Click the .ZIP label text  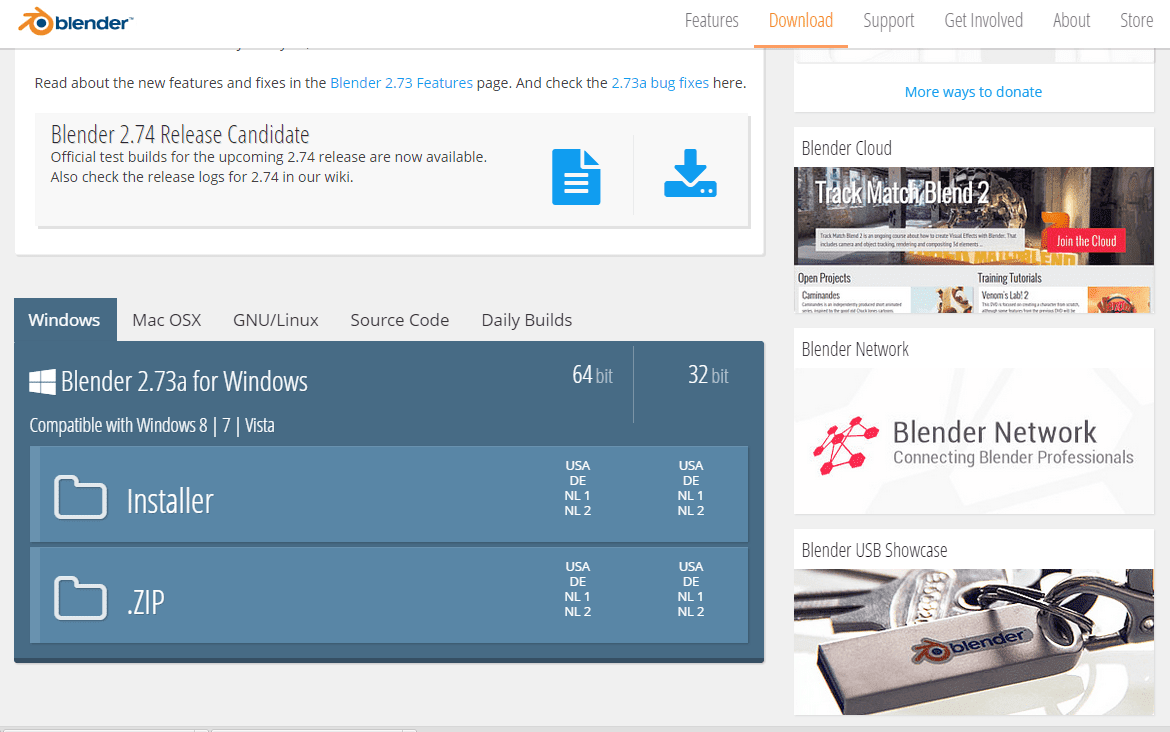146,601
